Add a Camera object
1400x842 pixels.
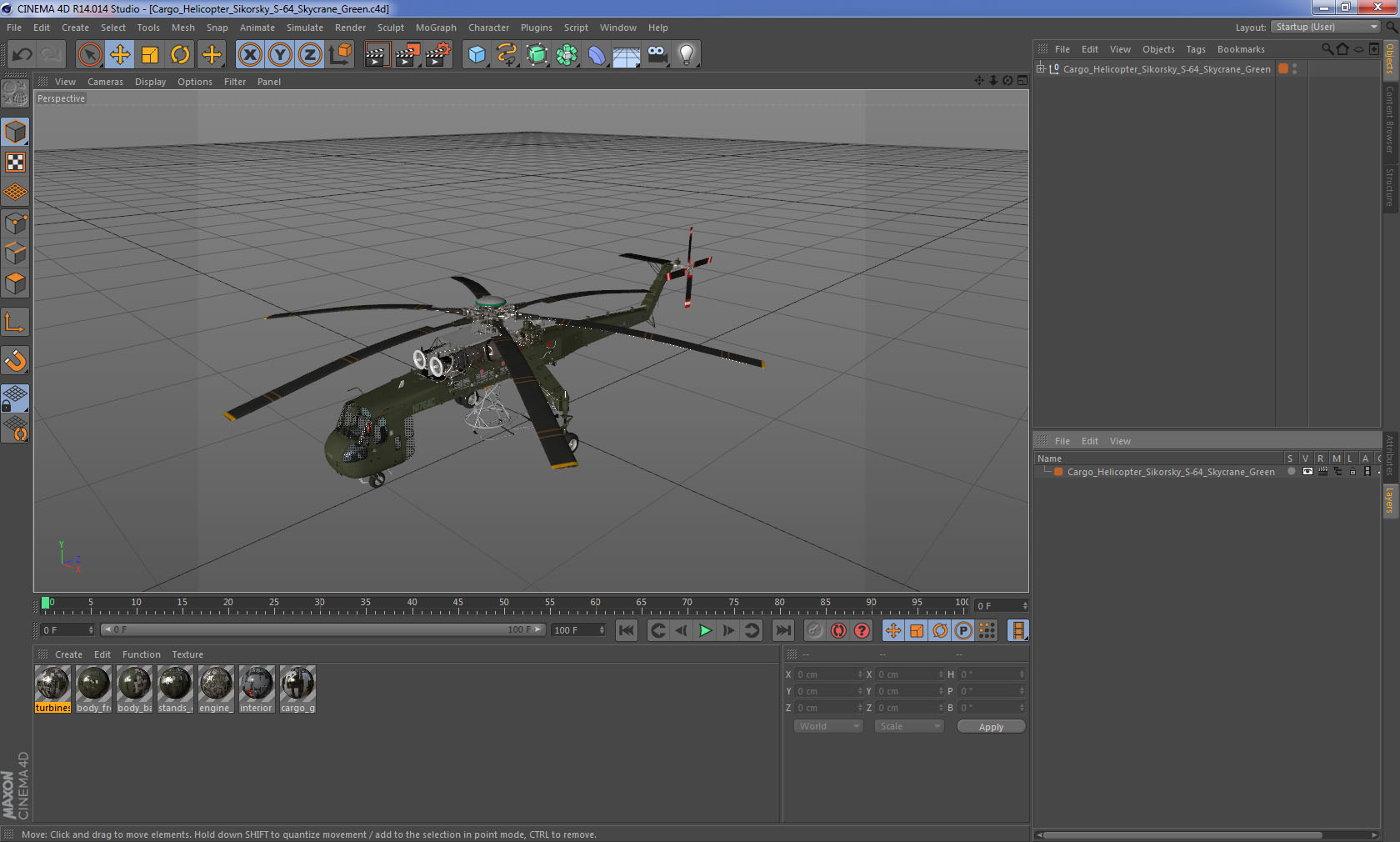(657, 55)
